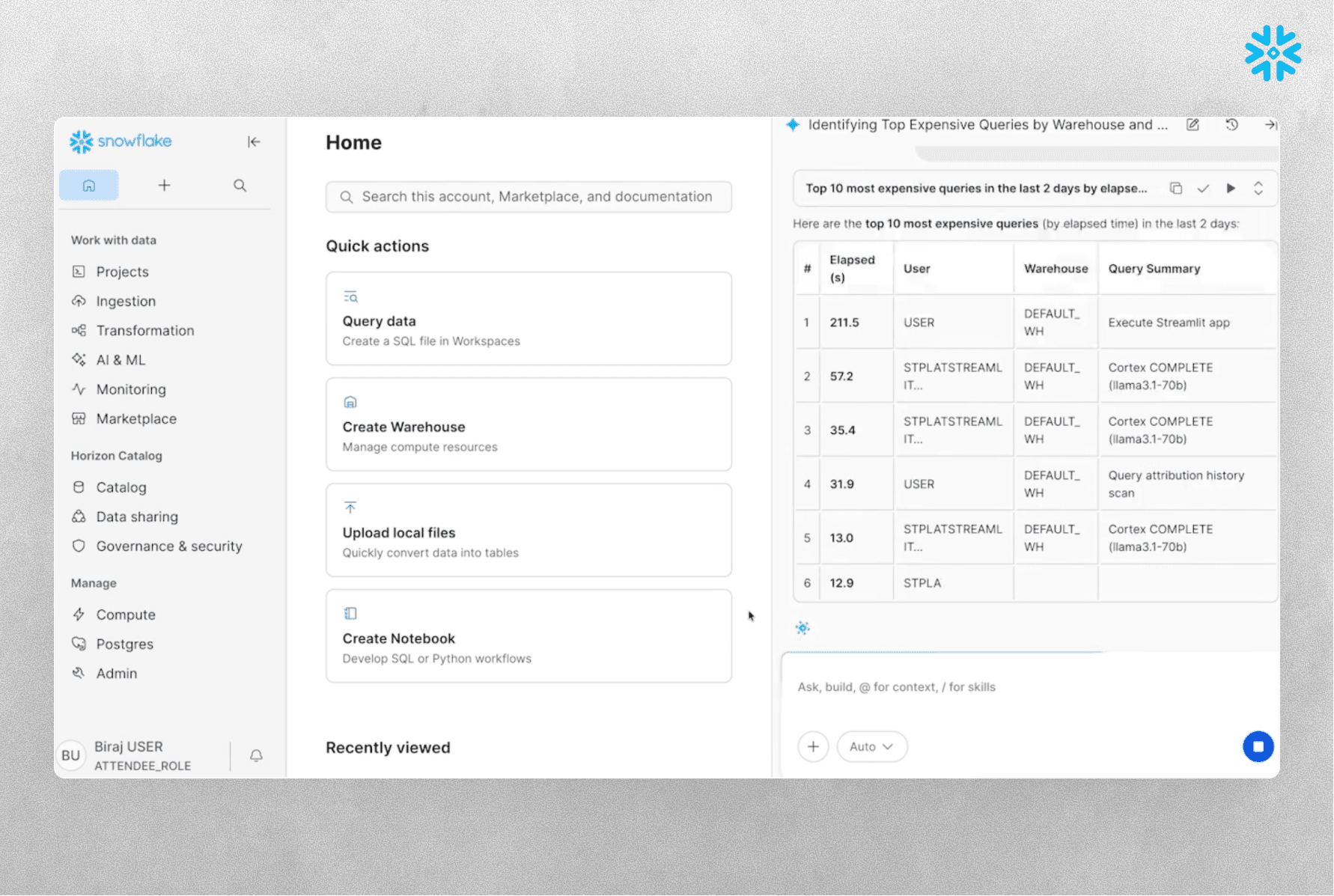This screenshot has width=1334, height=896.
Task: Click the Catalog database icon
Action: [x=79, y=487]
